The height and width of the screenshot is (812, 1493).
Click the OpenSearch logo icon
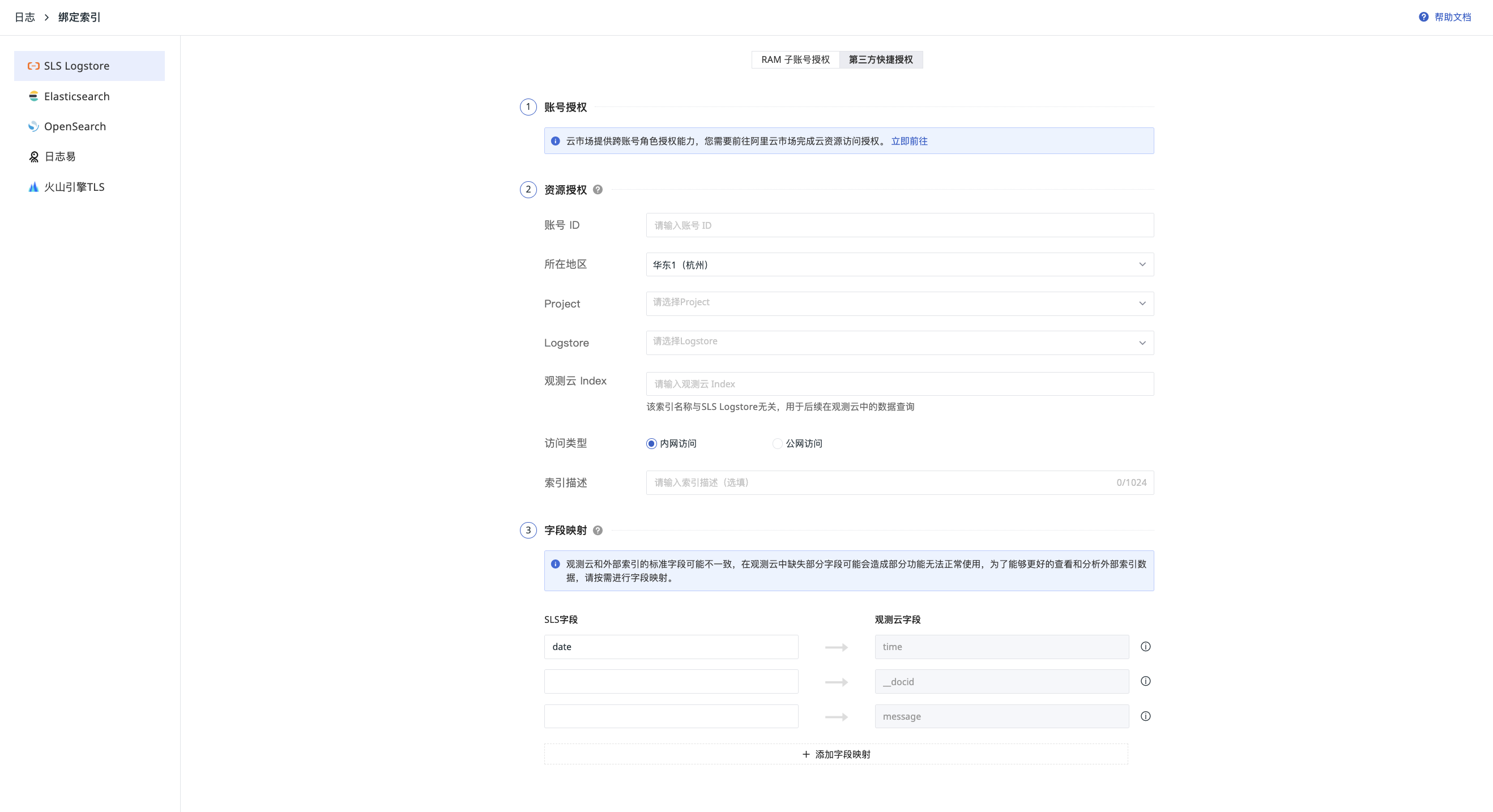(33, 126)
